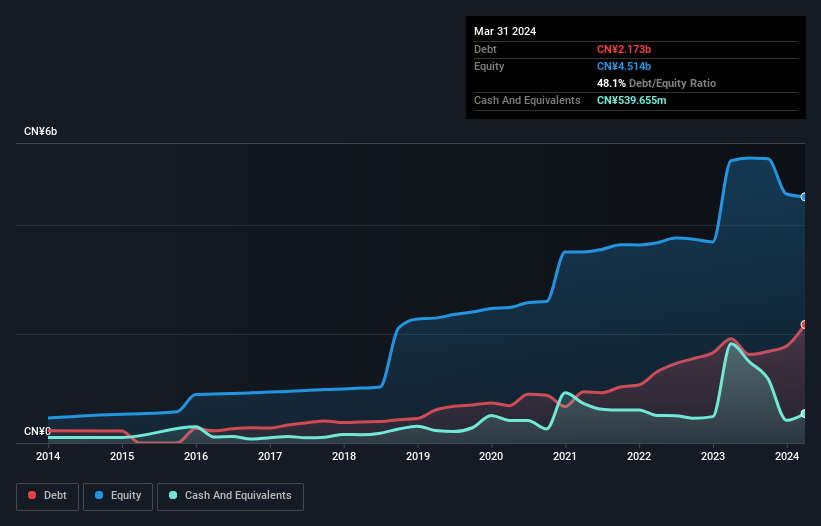The height and width of the screenshot is (526, 821).
Task: Click the 2021 x-axis label
Action: (x=565, y=456)
